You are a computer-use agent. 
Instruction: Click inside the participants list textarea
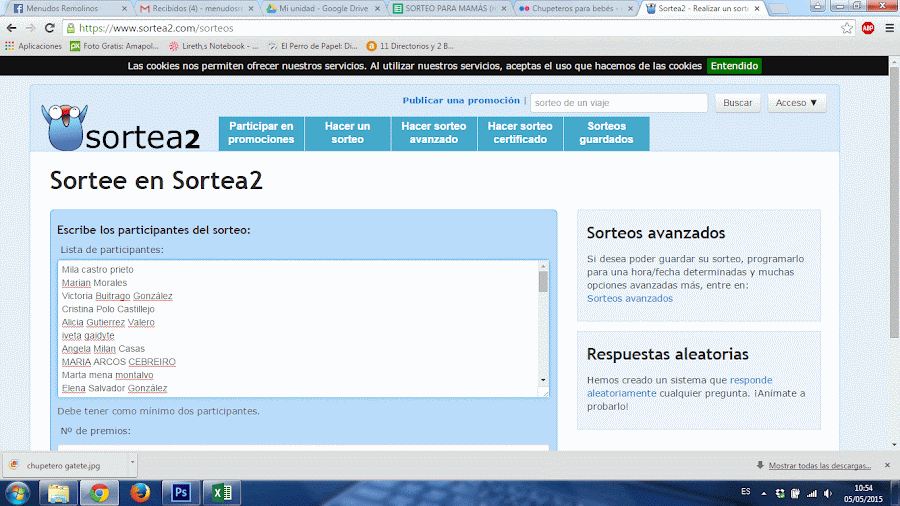click(x=298, y=329)
